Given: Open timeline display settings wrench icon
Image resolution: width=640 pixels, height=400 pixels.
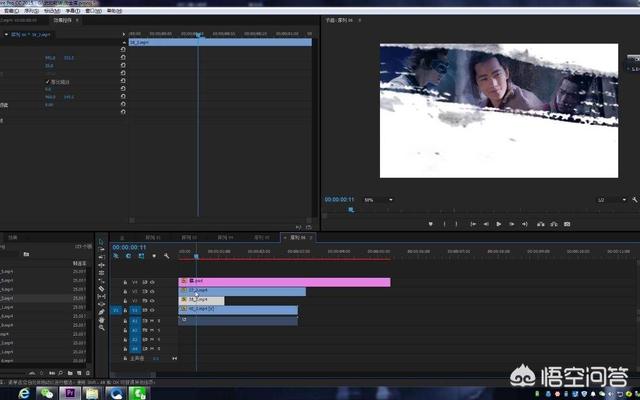Looking at the screenshot, I should point(167,256).
